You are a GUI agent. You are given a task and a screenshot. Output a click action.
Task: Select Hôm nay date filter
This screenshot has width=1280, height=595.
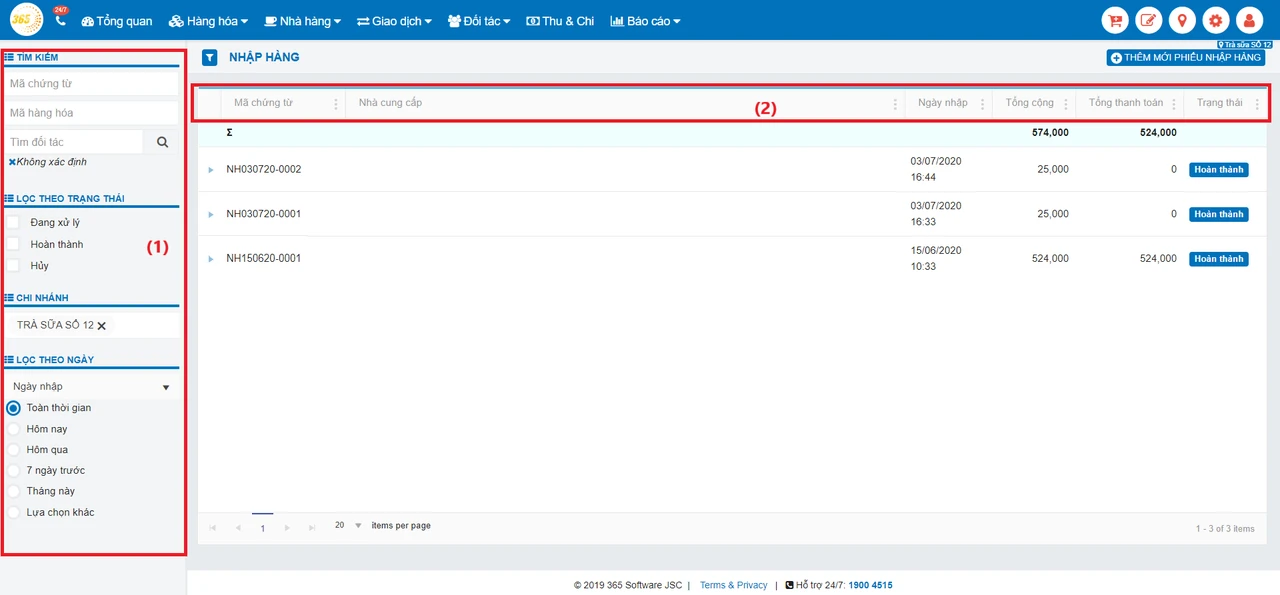pos(14,429)
